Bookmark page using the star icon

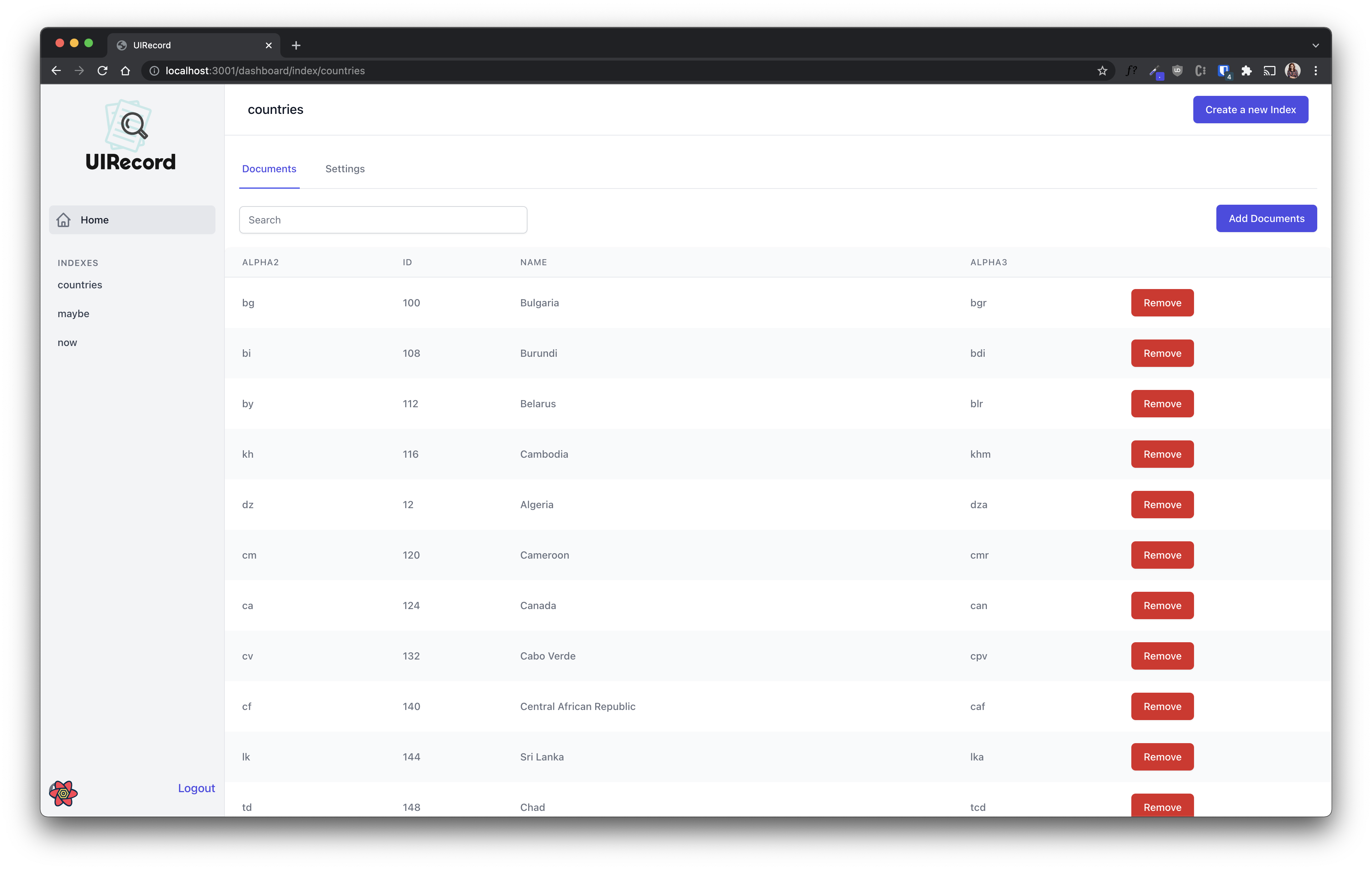coord(1102,71)
